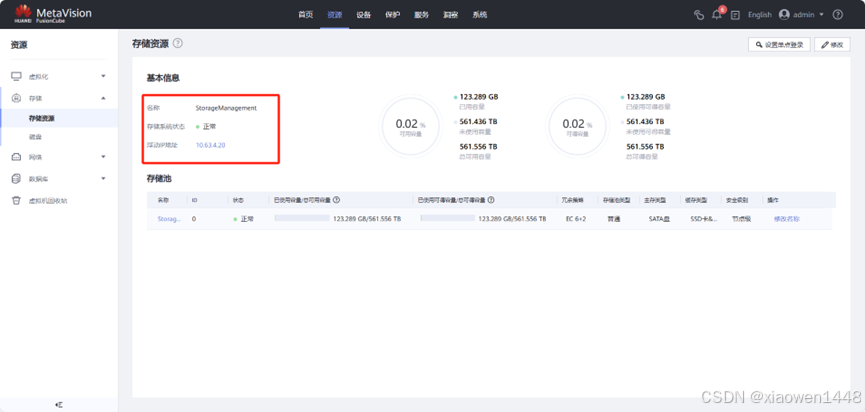Click the StorageManagement name value
The width and height of the screenshot is (865, 412).
(226, 108)
